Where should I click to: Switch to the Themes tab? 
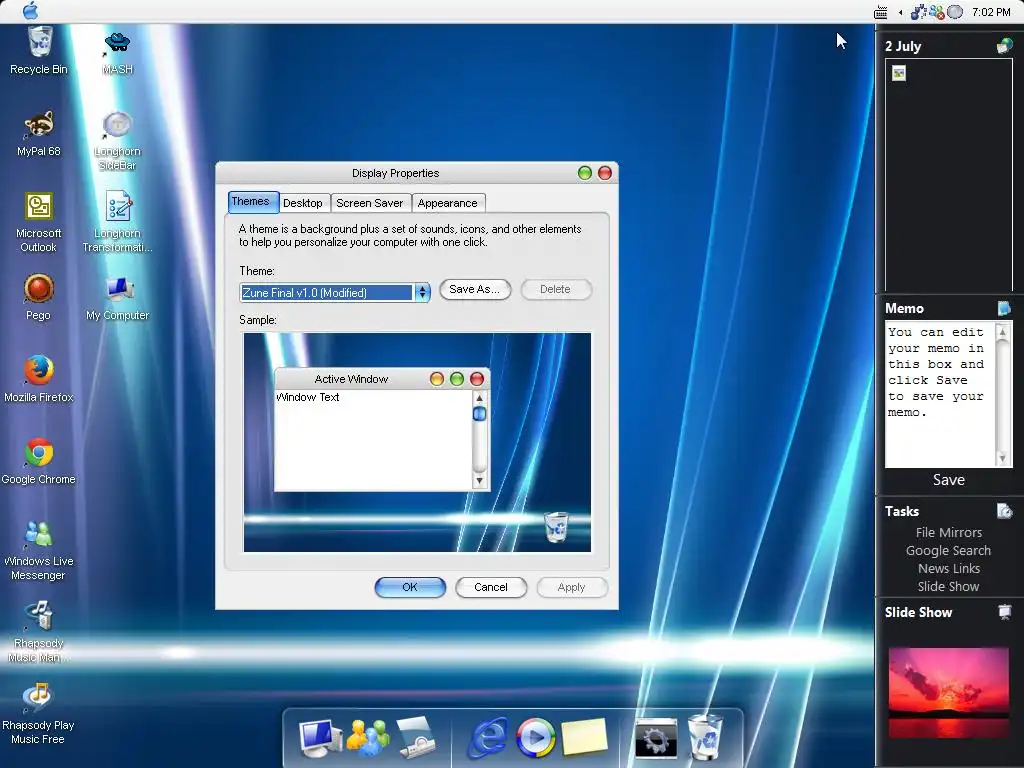[x=253, y=202]
